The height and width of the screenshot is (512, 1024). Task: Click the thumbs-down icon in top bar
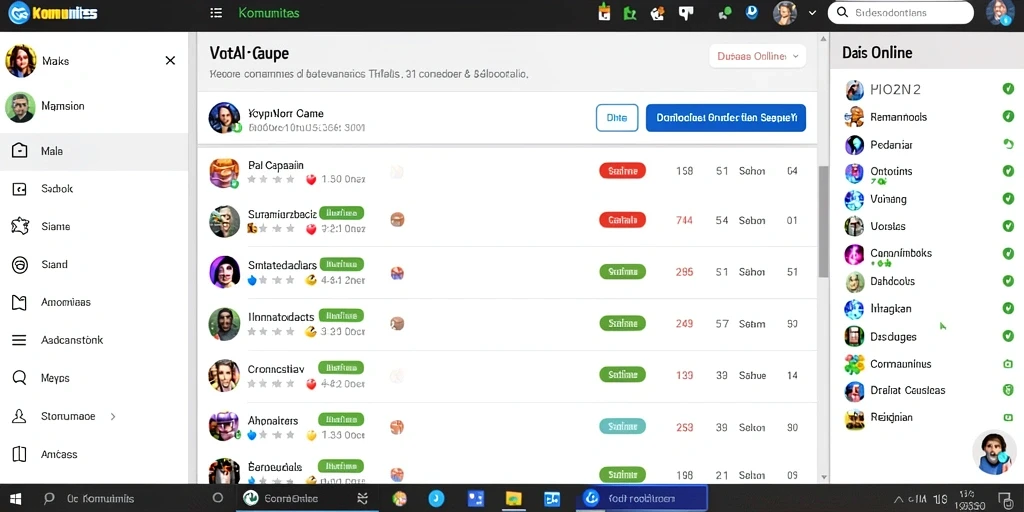tap(686, 12)
